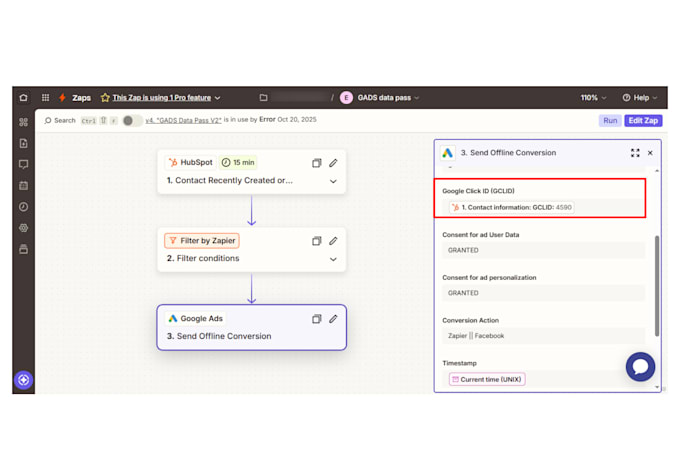This screenshot has width=680, height=459.
Task: Edit the Google Ads step with pencil
Action: (x=333, y=319)
